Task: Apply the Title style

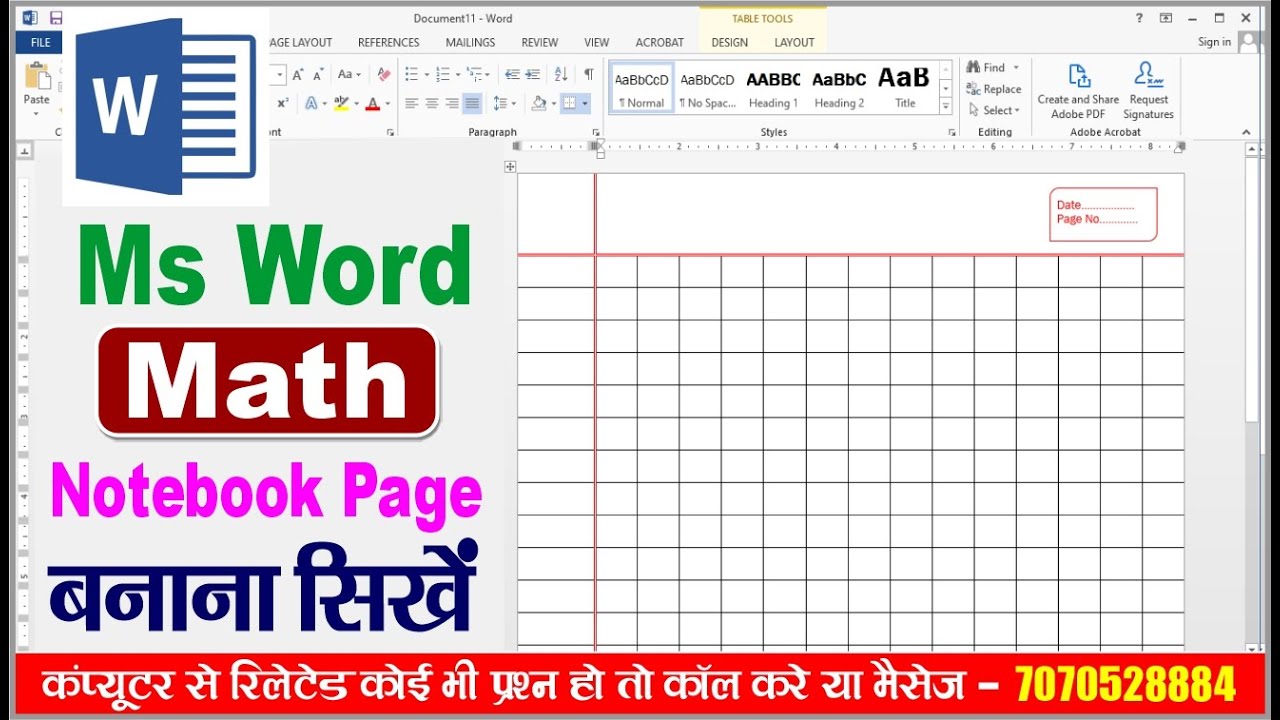Action: click(x=905, y=88)
